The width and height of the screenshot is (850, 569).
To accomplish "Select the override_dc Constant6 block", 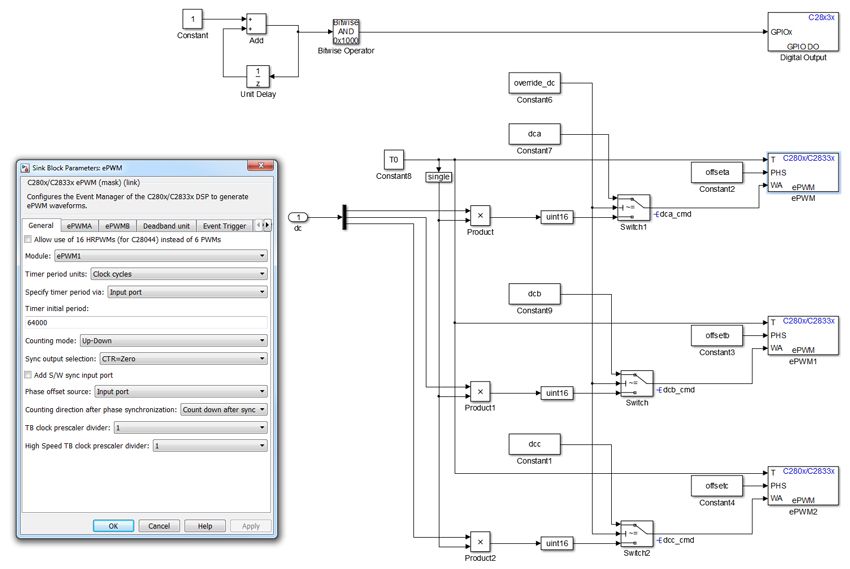I will tap(534, 83).
